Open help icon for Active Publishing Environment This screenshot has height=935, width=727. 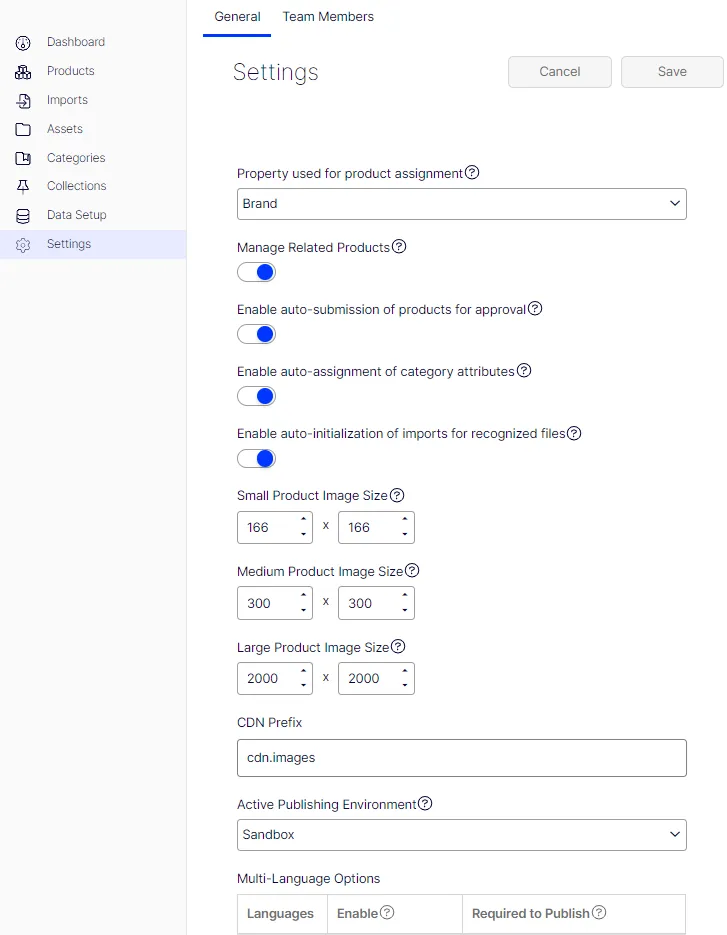425,803
